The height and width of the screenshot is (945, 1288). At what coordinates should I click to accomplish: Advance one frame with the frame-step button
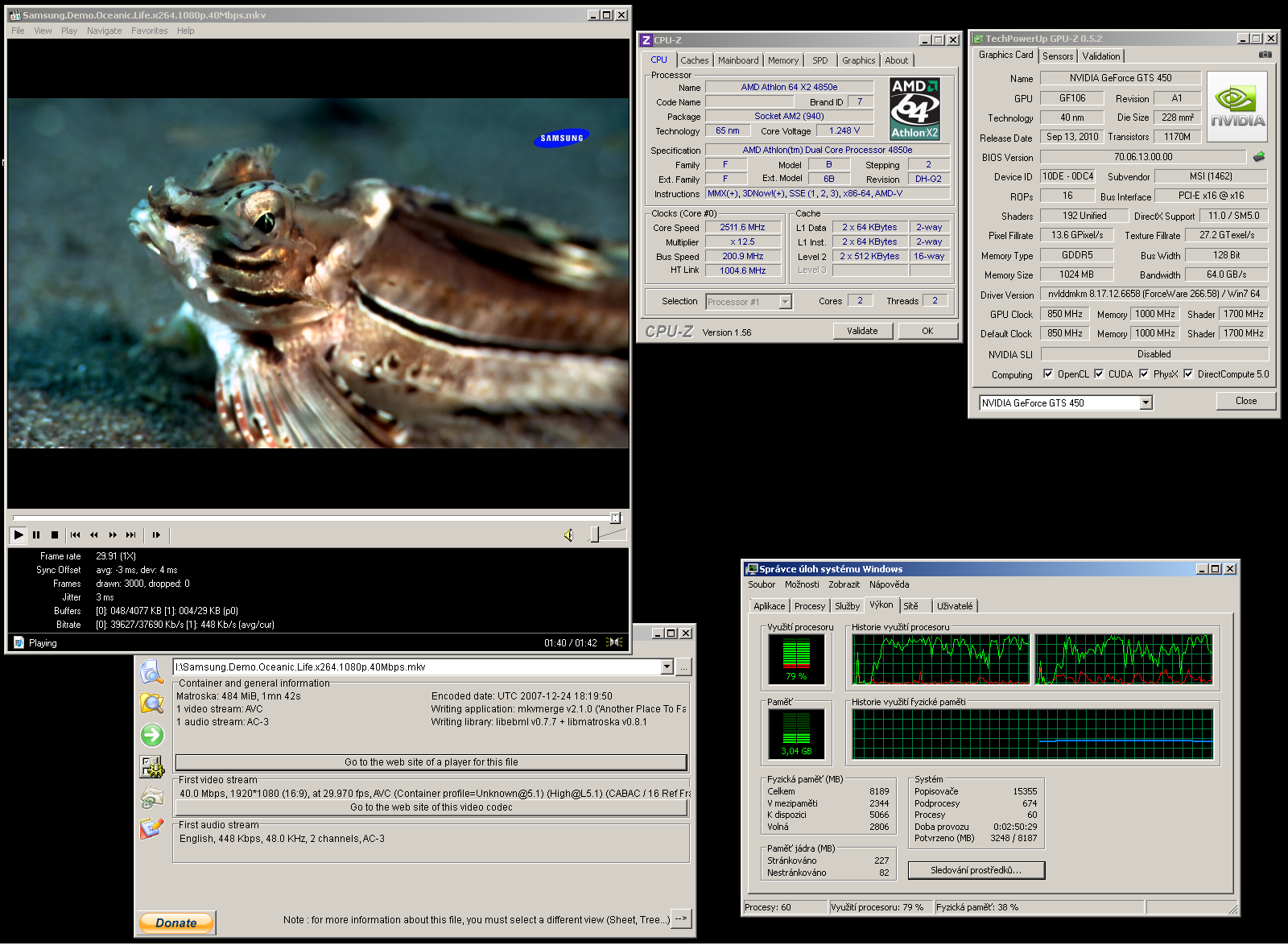[156, 534]
